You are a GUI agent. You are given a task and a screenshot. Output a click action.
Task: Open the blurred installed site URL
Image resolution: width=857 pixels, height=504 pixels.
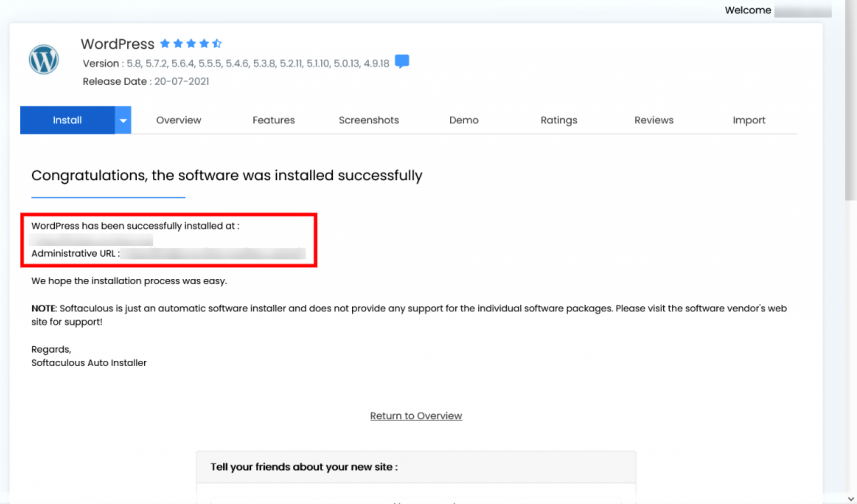91,240
